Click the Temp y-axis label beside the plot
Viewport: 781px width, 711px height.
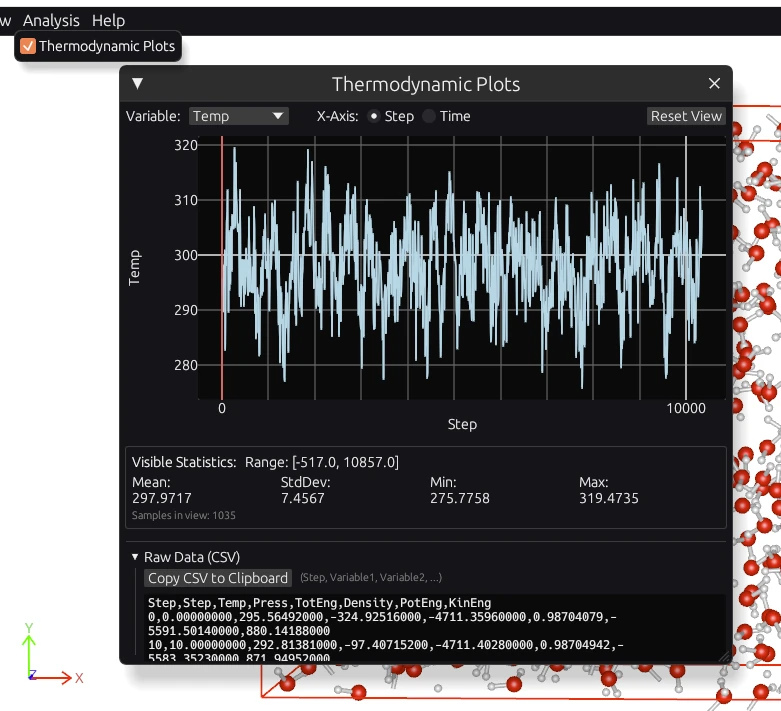coord(135,267)
